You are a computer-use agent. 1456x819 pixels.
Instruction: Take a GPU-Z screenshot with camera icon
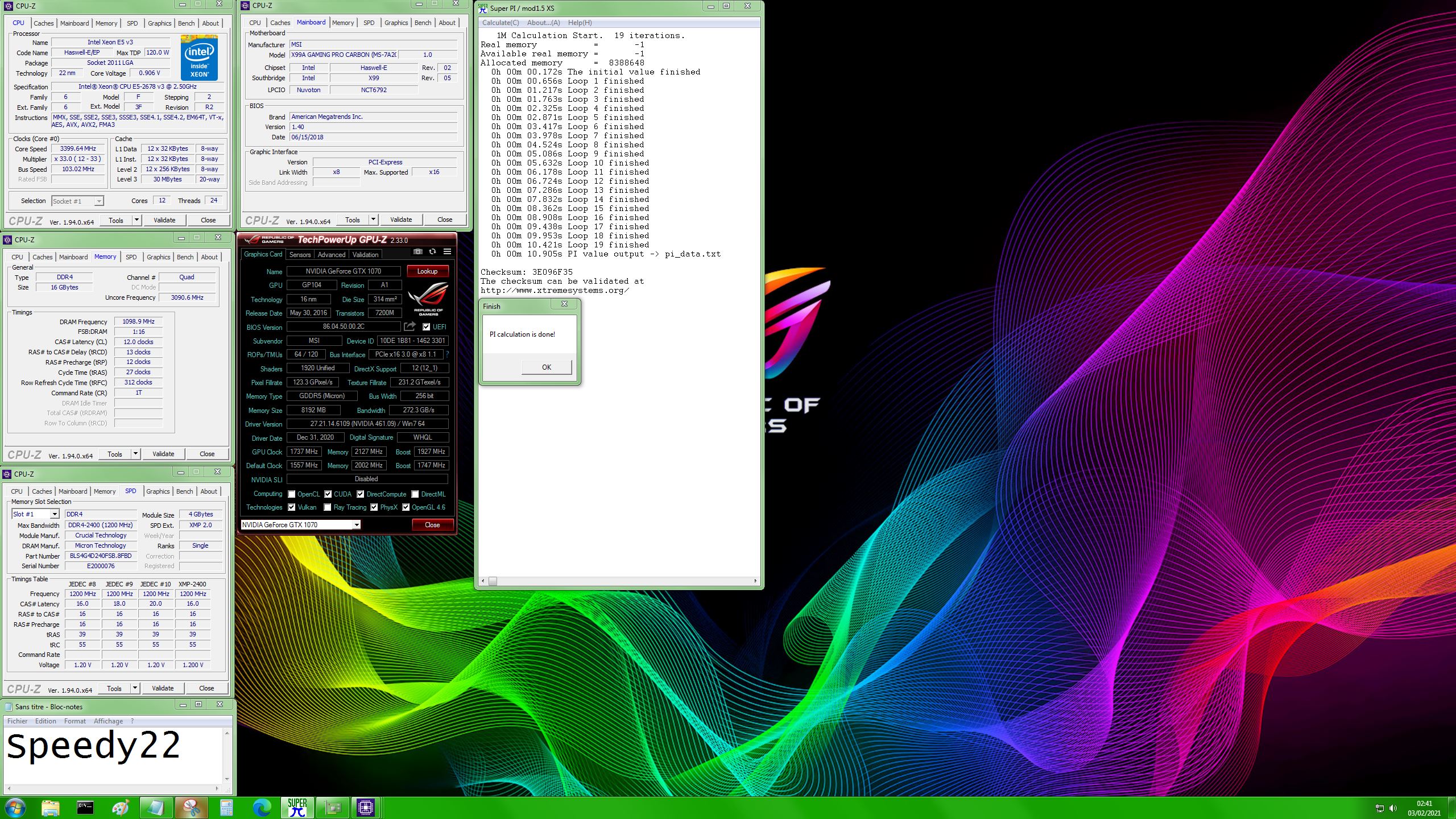(x=418, y=251)
